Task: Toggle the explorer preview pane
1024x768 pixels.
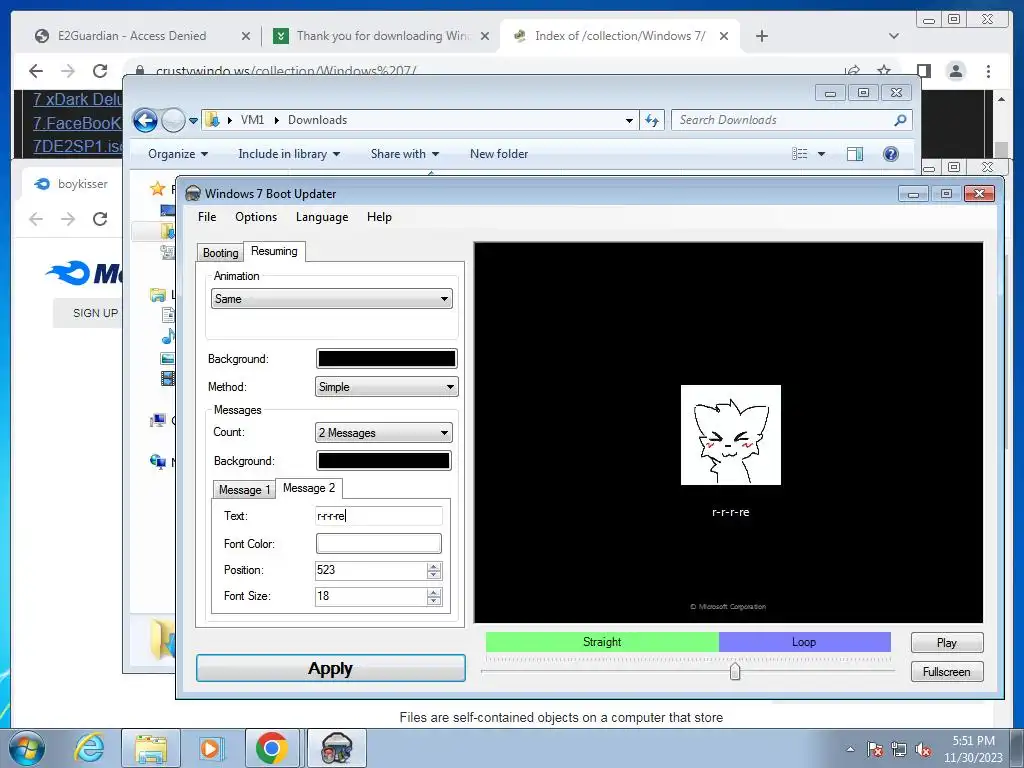Action: [855, 154]
